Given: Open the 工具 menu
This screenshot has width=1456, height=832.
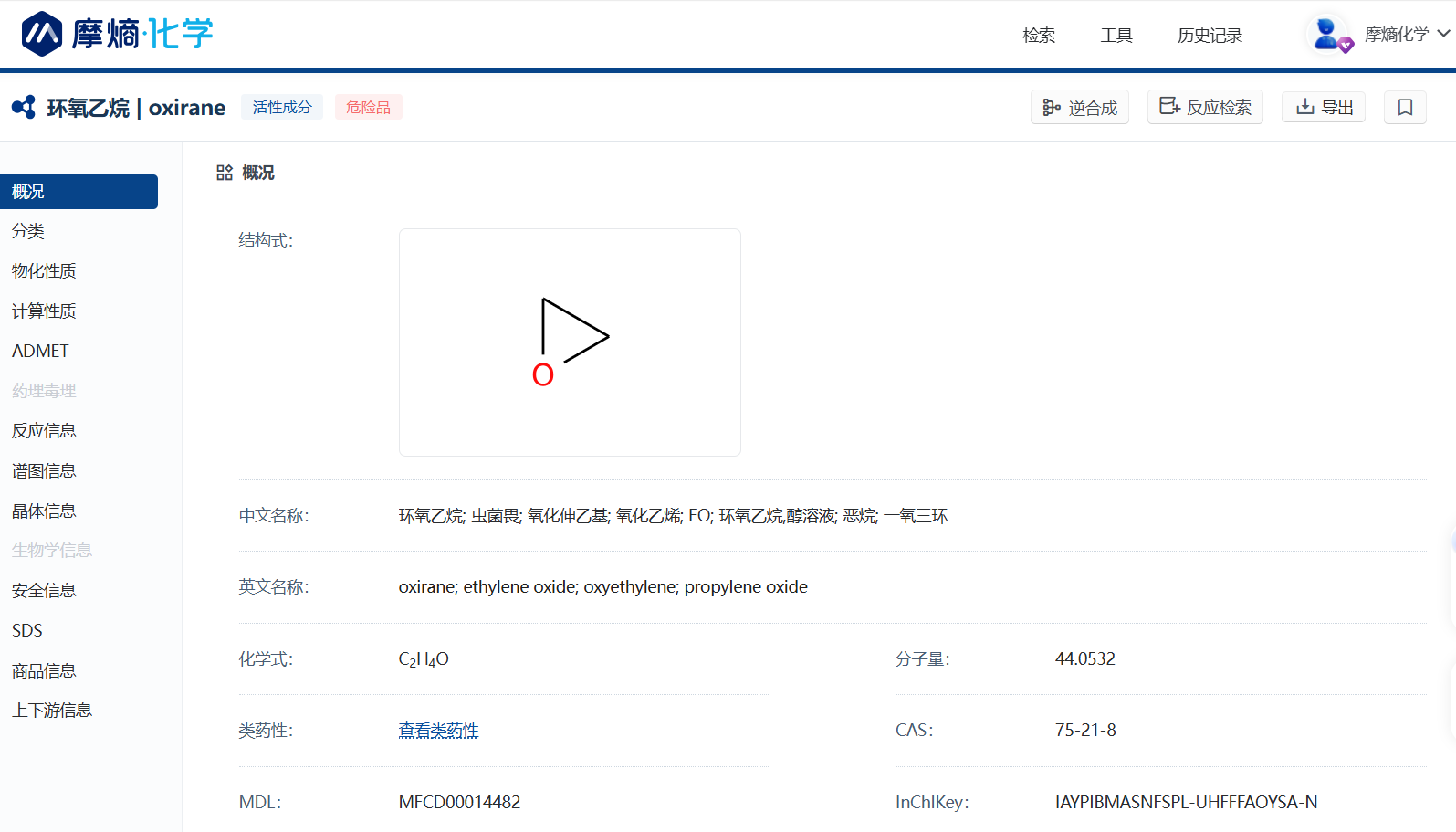Looking at the screenshot, I should 1116,36.
